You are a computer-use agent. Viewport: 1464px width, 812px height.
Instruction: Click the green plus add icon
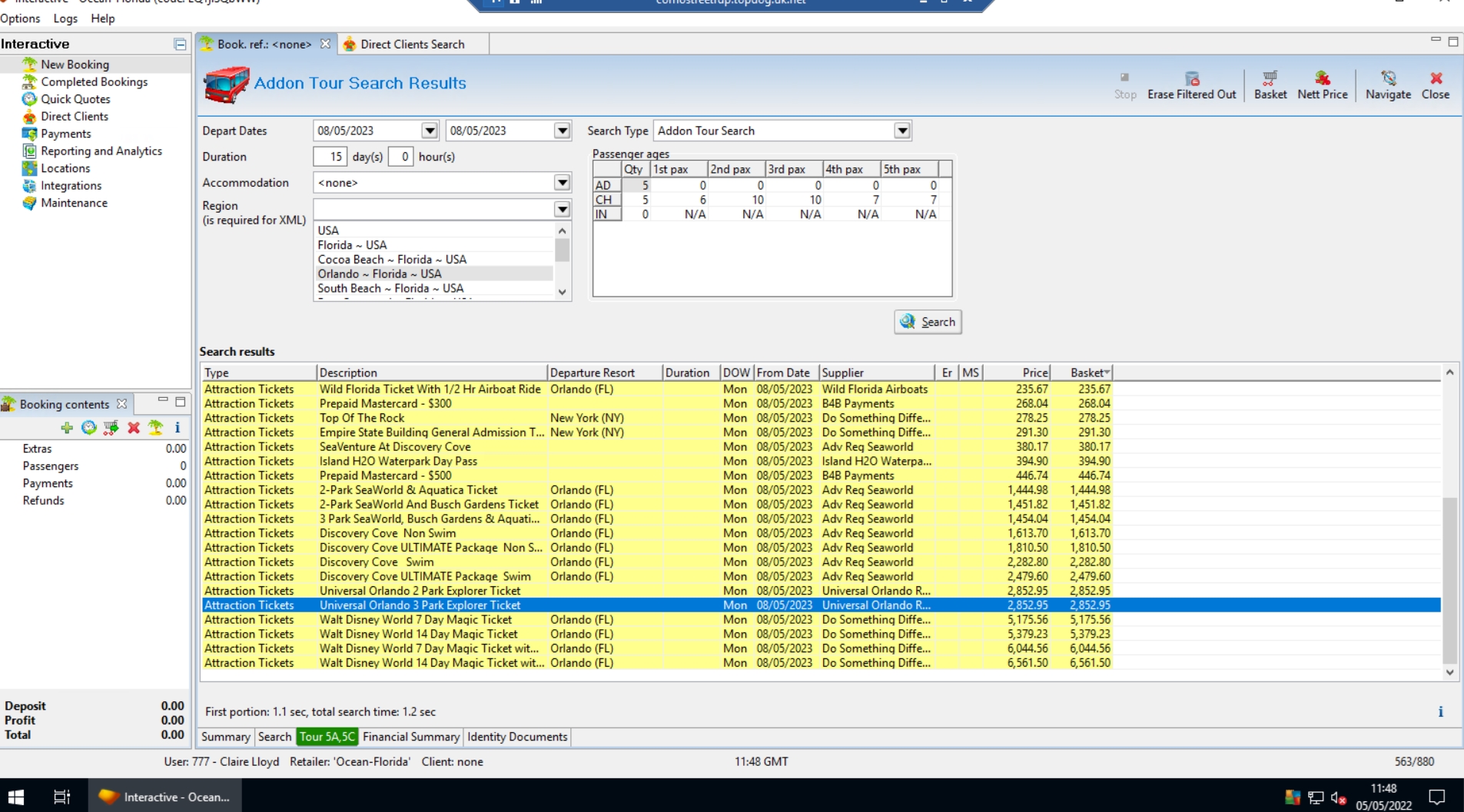(x=67, y=428)
